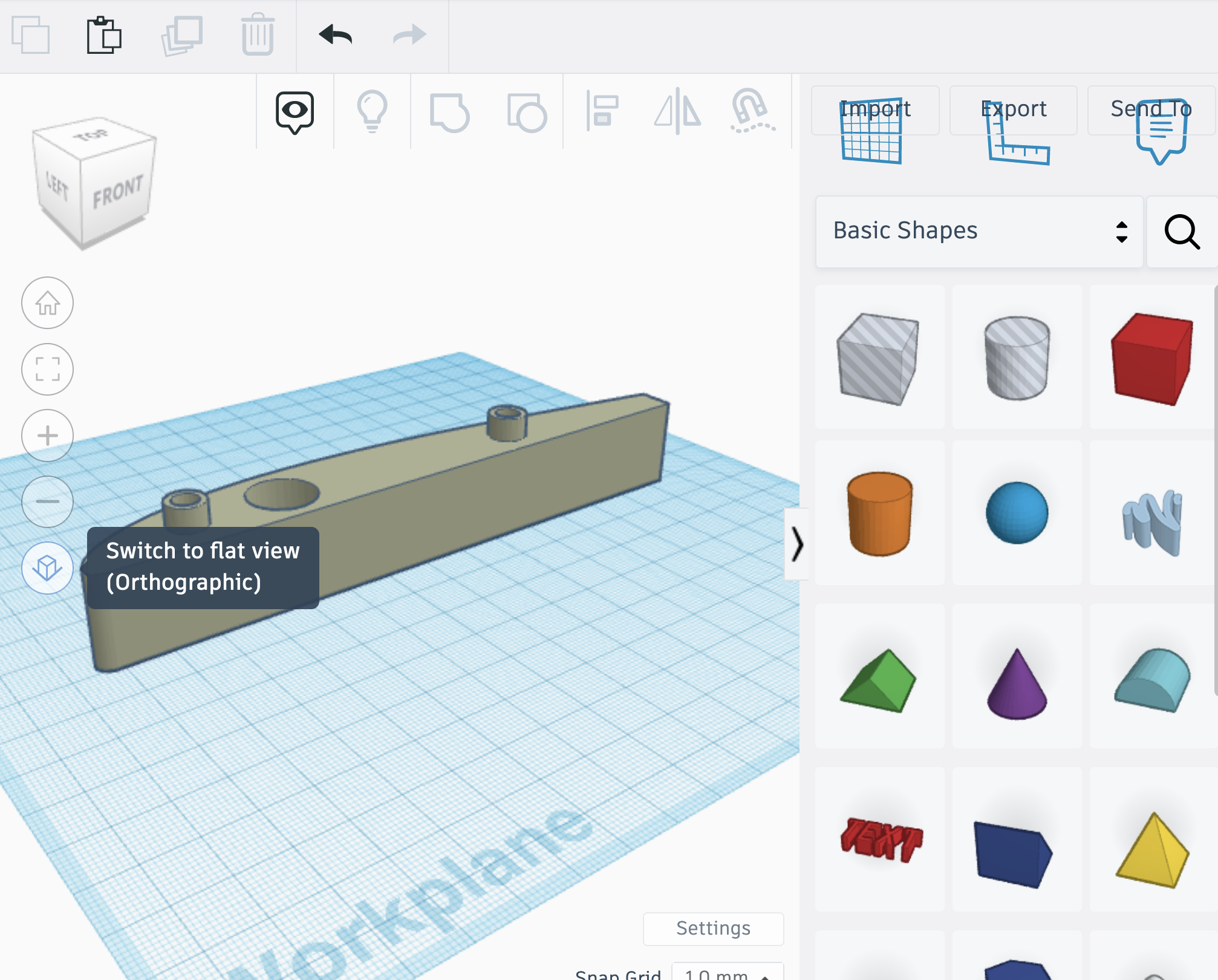Pick the yellow Pyramid shape

click(1153, 840)
